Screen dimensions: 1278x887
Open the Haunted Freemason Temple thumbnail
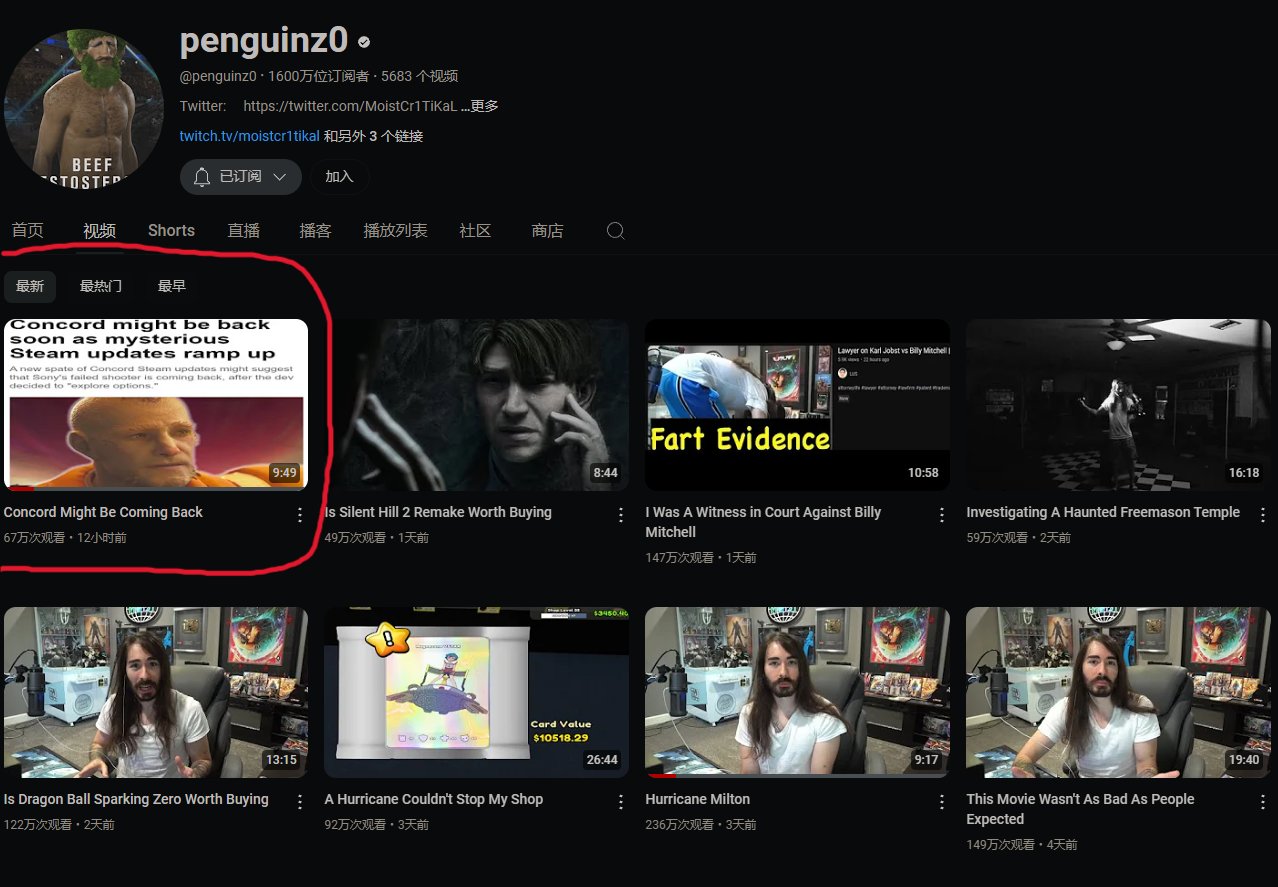[x=1118, y=405]
